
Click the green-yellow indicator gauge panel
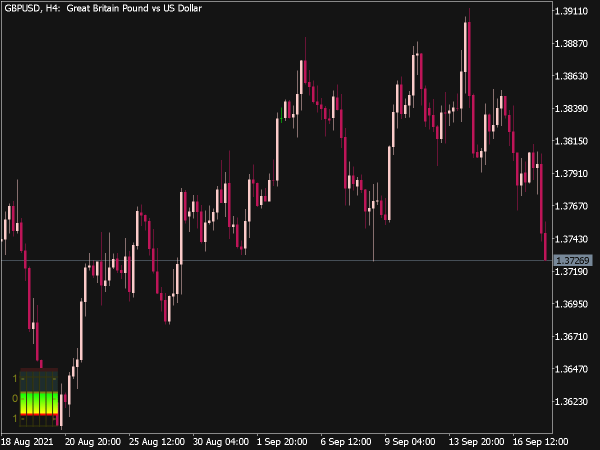[39, 398]
